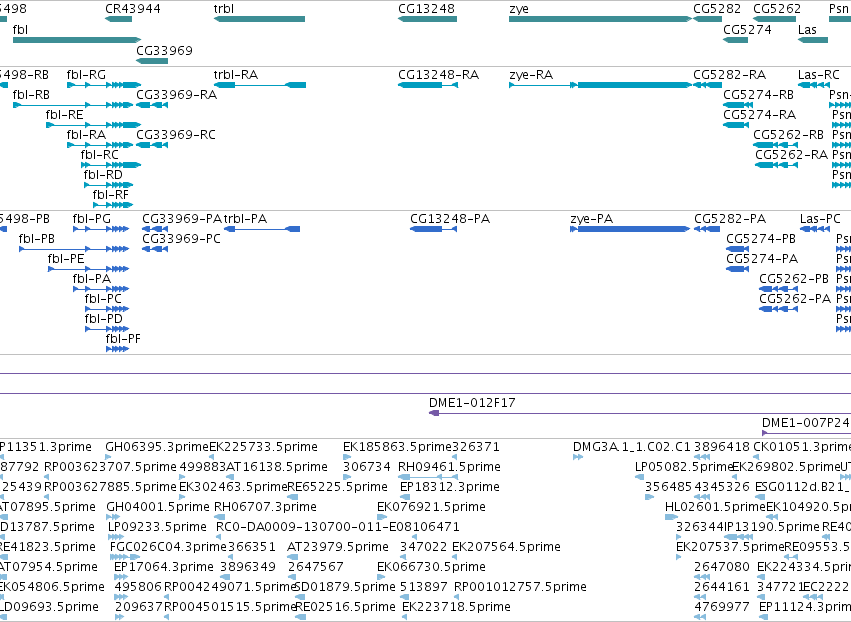Click the fbl-RG transcript label

pos(86,75)
